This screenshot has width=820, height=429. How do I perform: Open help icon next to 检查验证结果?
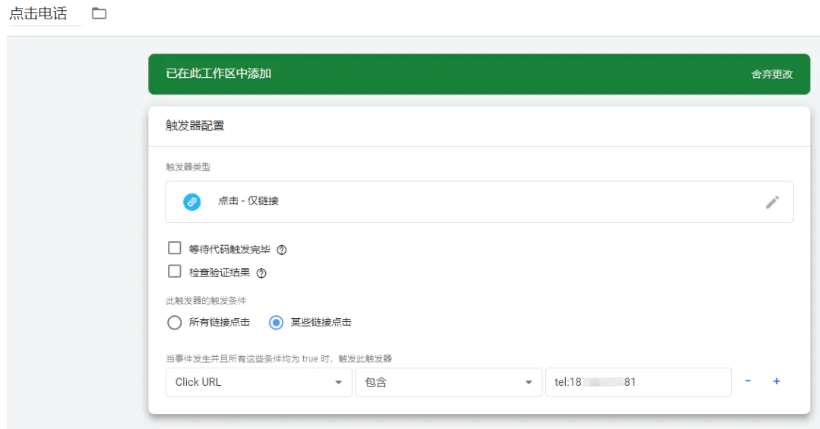(x=261, y=273)
